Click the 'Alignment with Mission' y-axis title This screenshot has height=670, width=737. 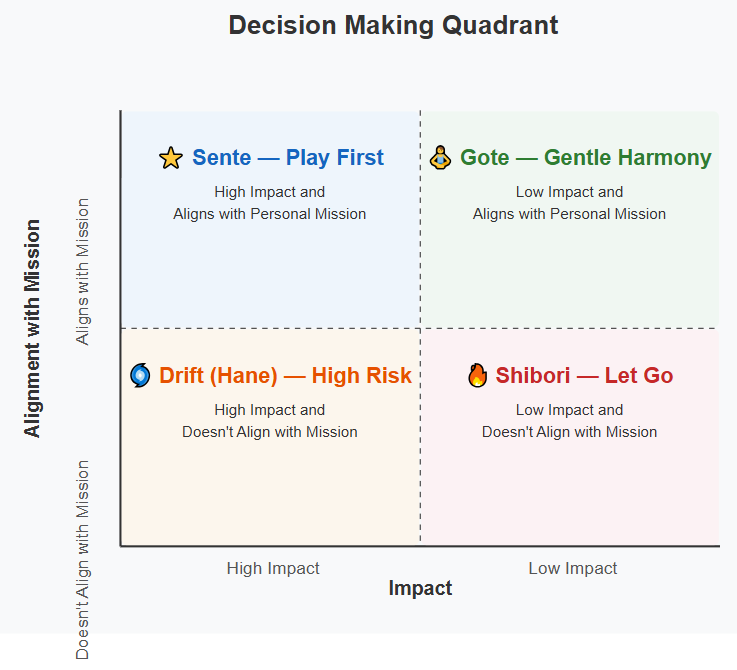coord(33,328)
